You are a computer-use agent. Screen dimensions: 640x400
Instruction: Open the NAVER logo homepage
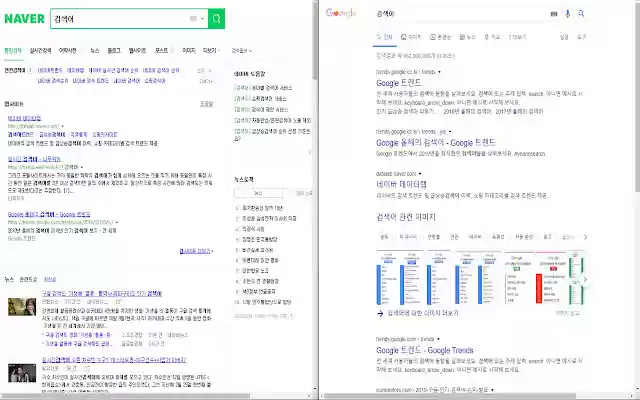click(x=24, y=19)
